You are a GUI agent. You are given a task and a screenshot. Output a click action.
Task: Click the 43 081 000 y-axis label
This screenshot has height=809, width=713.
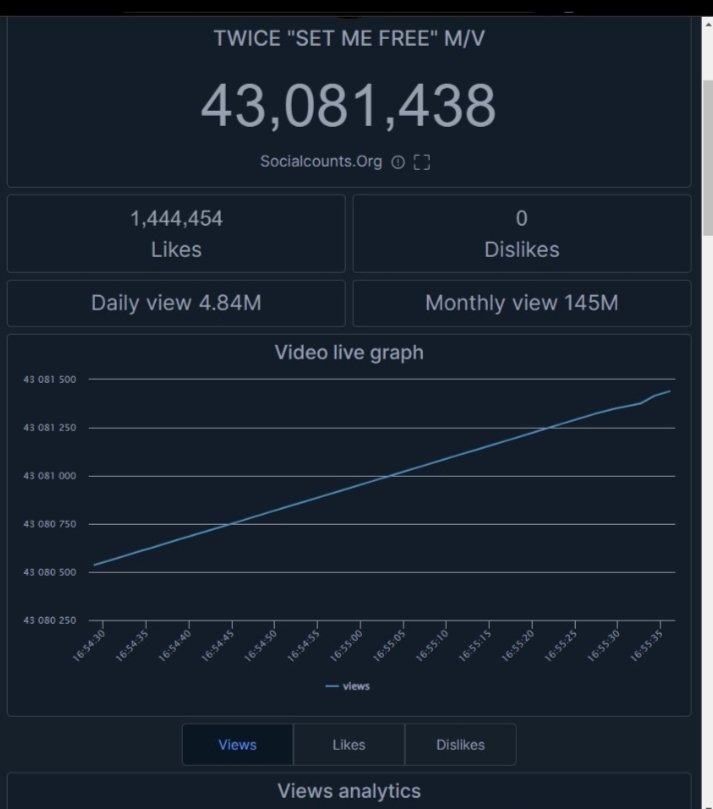point(50,476)
